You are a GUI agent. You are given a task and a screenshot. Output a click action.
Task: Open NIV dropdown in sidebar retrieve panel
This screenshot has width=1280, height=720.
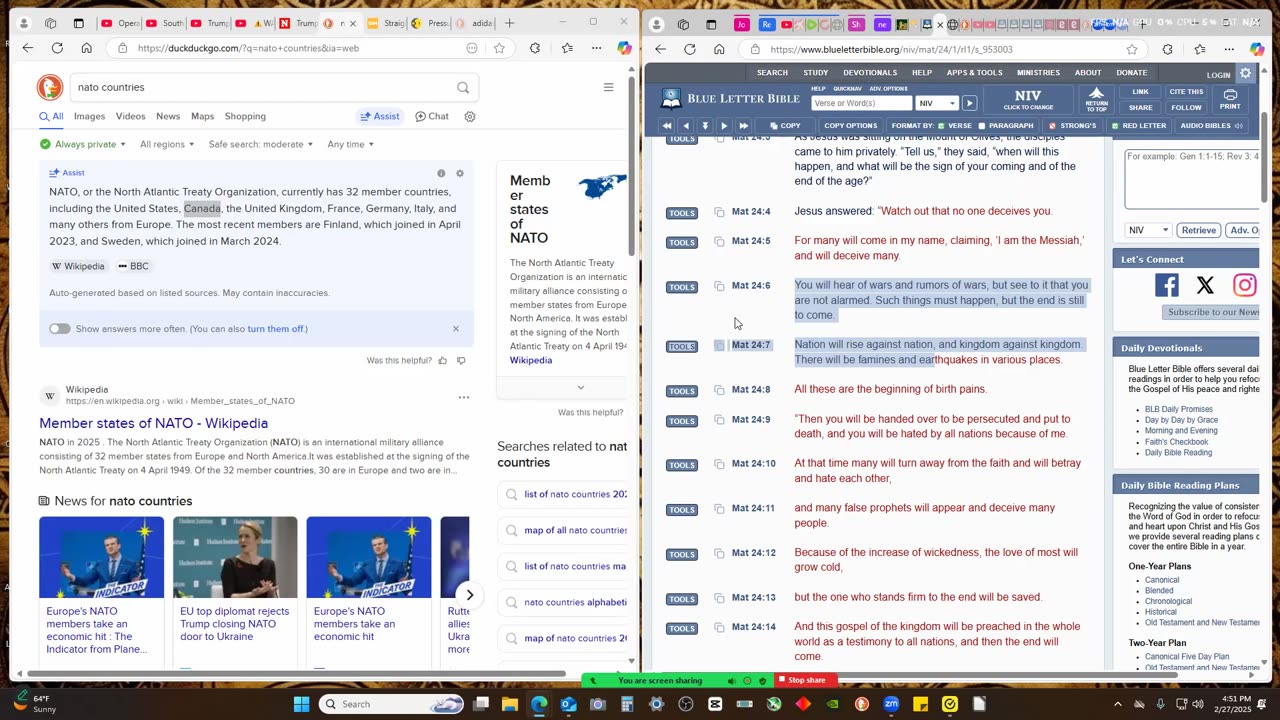point(1148,230)
